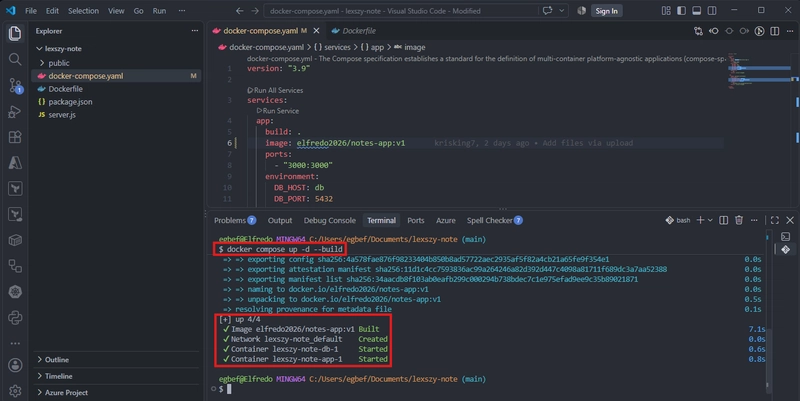The width and height of the screenshot is (800, 401).
Task: Split the terminal icon
Action: pyautogui.click(x=723, y=220)
